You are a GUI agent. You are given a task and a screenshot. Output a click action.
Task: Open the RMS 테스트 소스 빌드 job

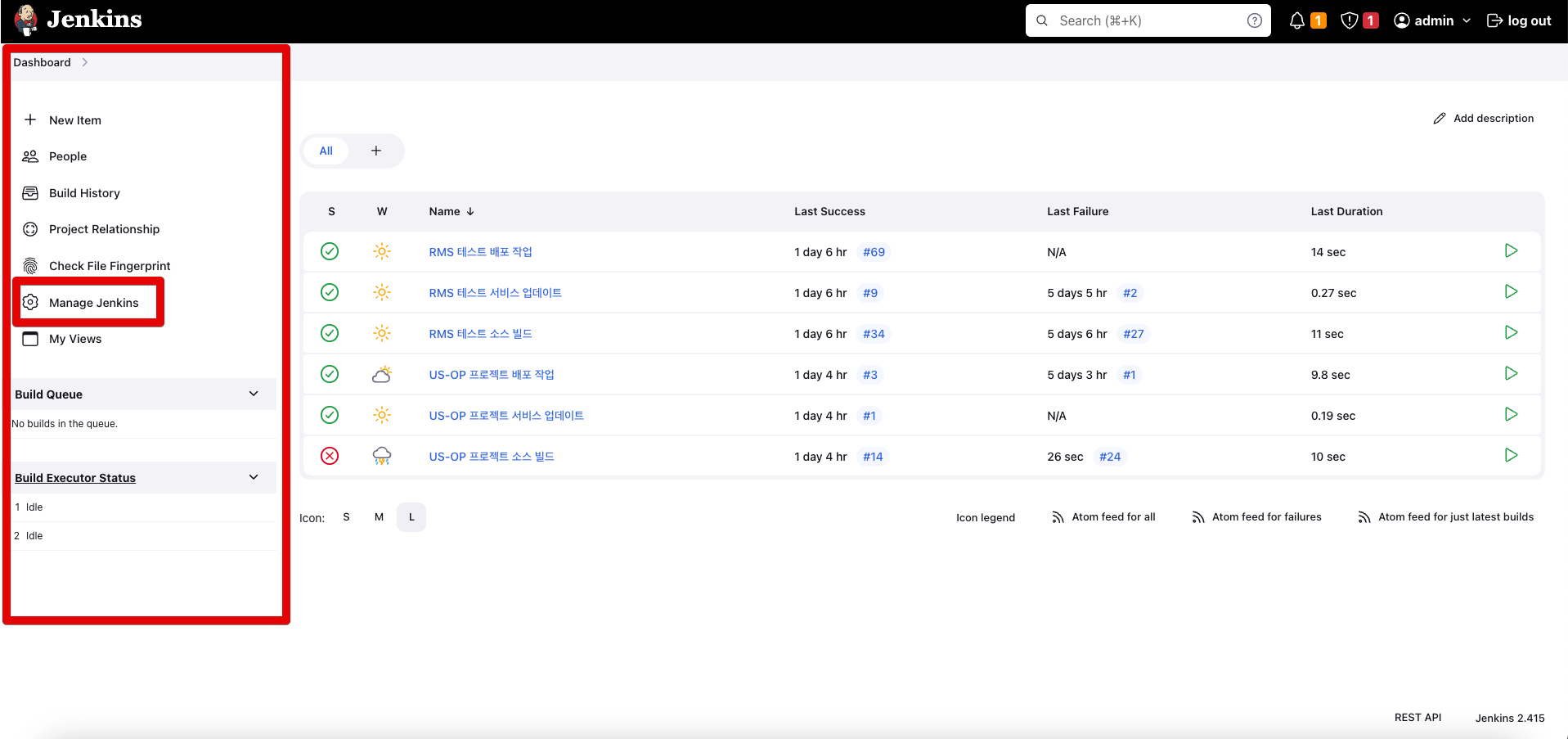(480, 334)
